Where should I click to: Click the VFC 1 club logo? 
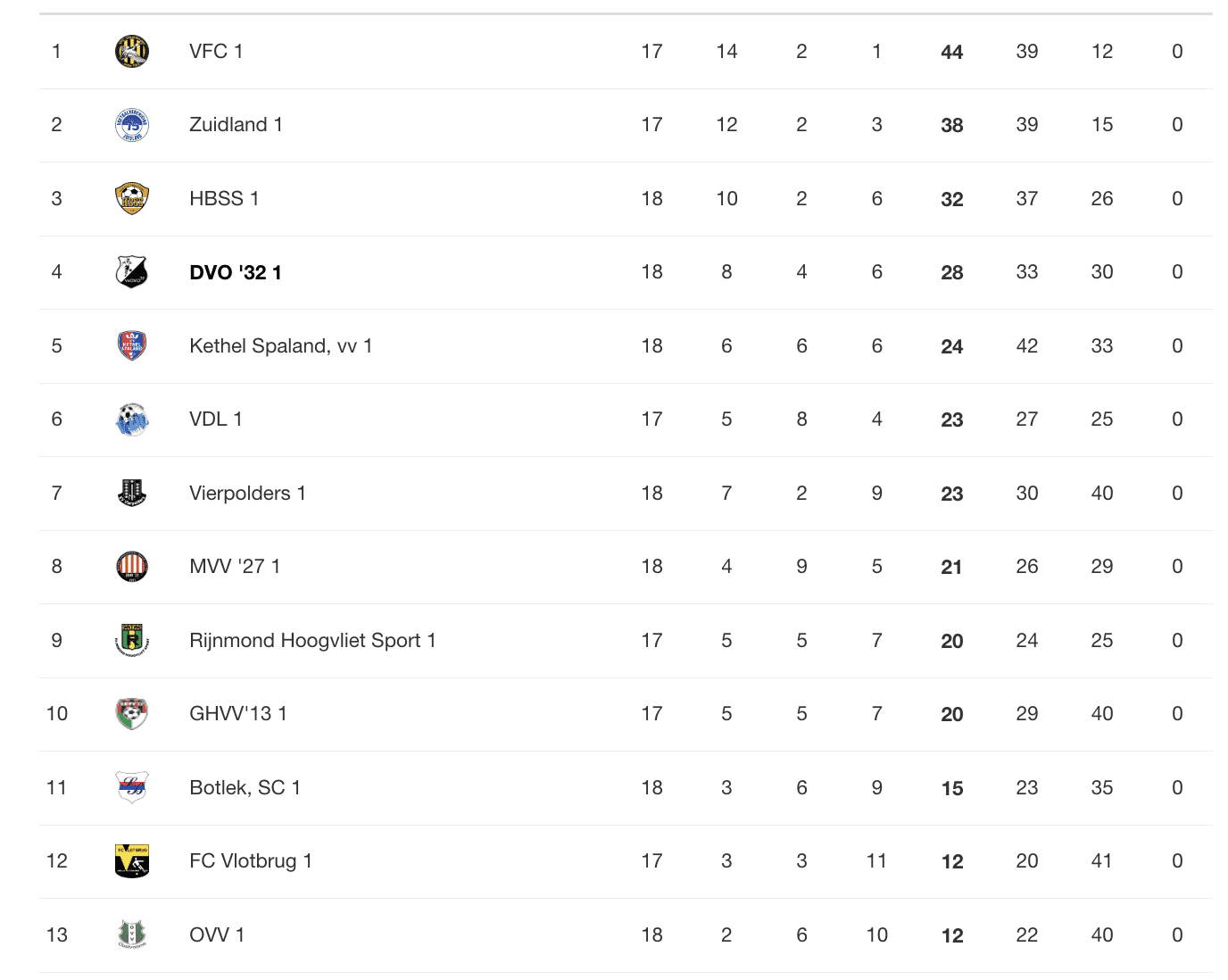click(132, 51)
